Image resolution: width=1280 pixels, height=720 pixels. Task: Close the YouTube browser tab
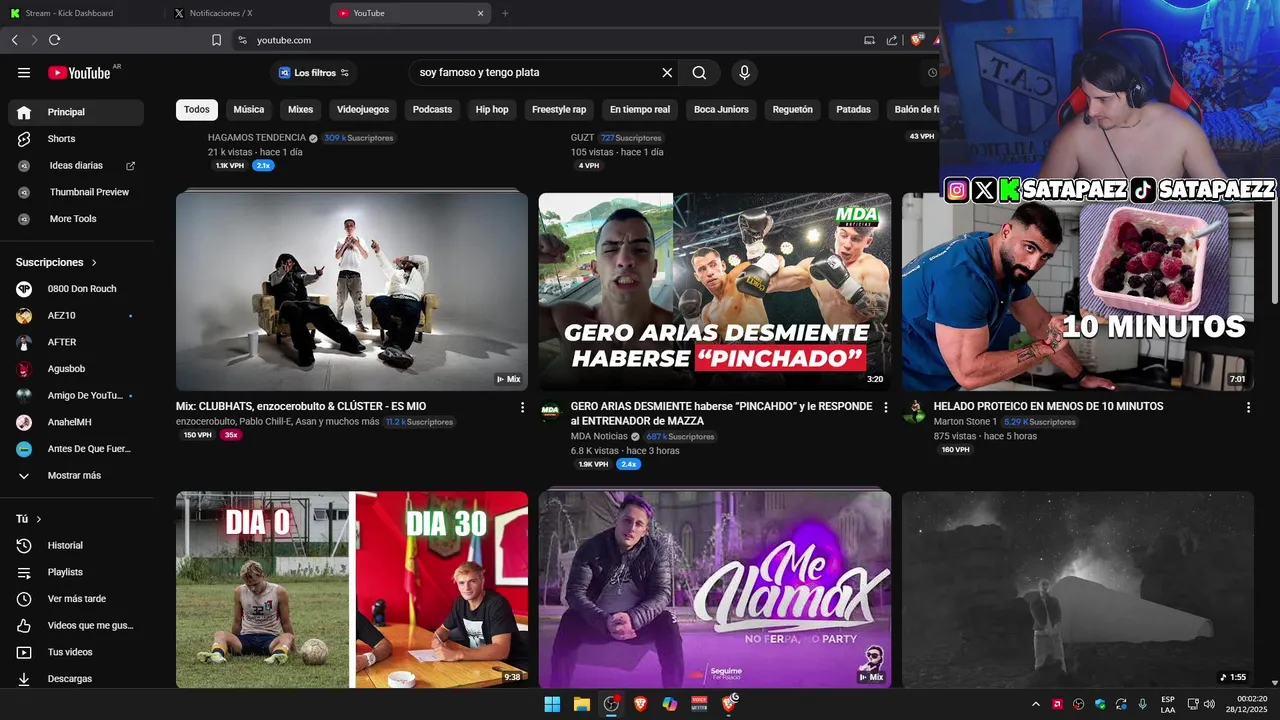pyautogui.click(x=480, y=13)
